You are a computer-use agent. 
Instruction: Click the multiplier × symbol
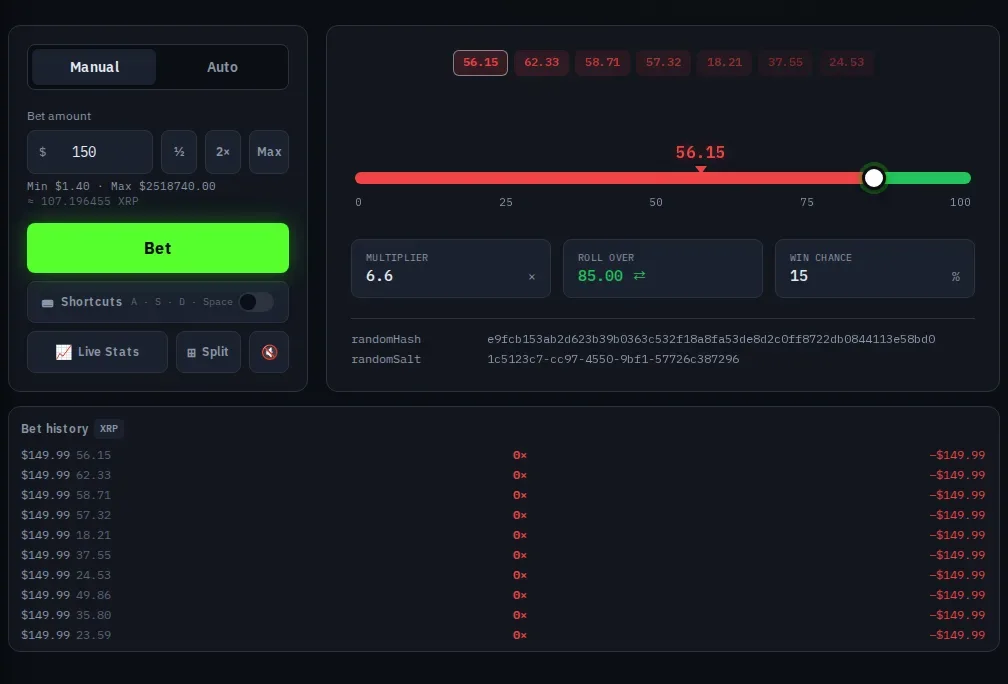pyautogui.click(x=532, y=276)
